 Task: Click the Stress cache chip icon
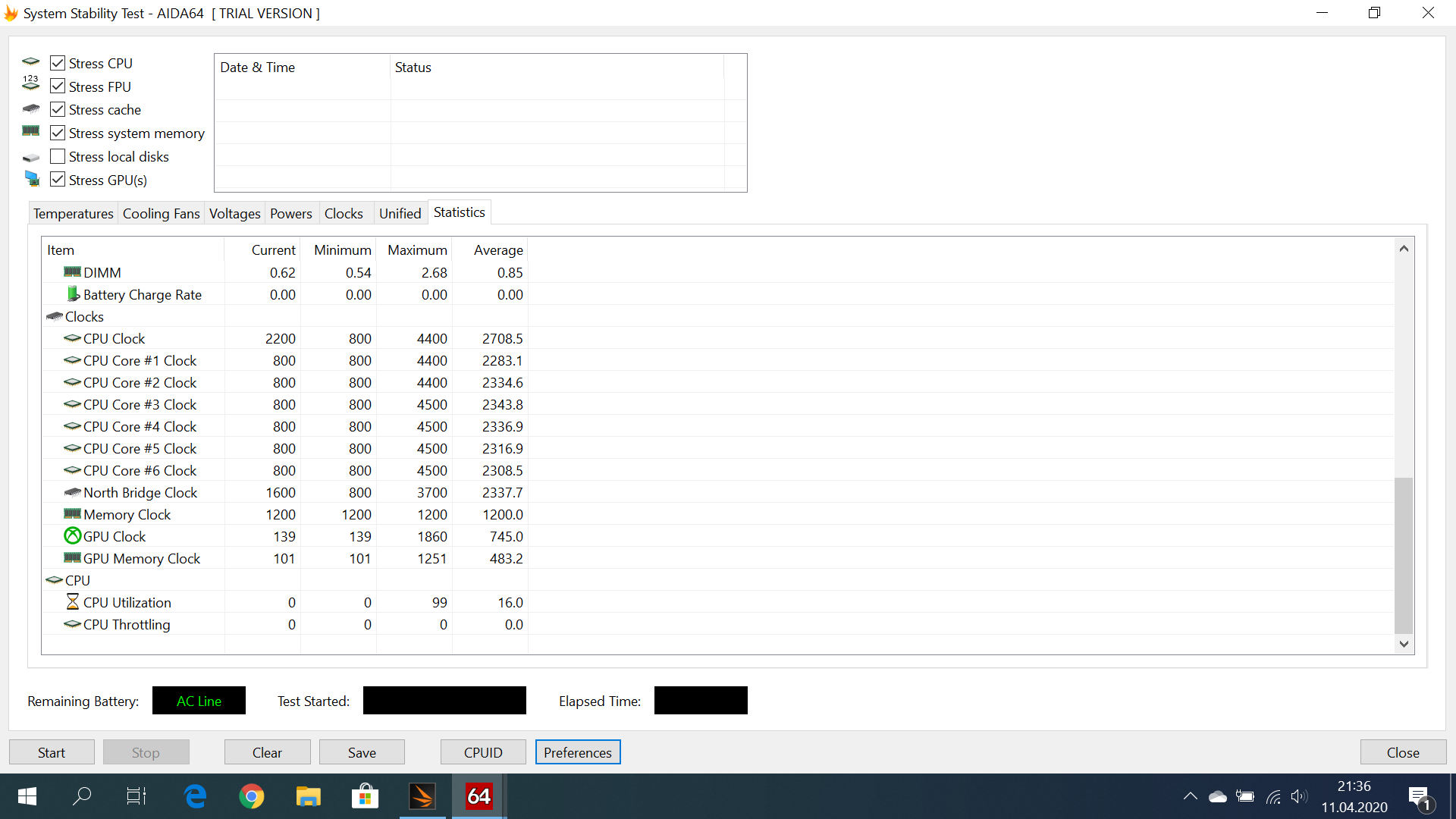pos(31,108)
